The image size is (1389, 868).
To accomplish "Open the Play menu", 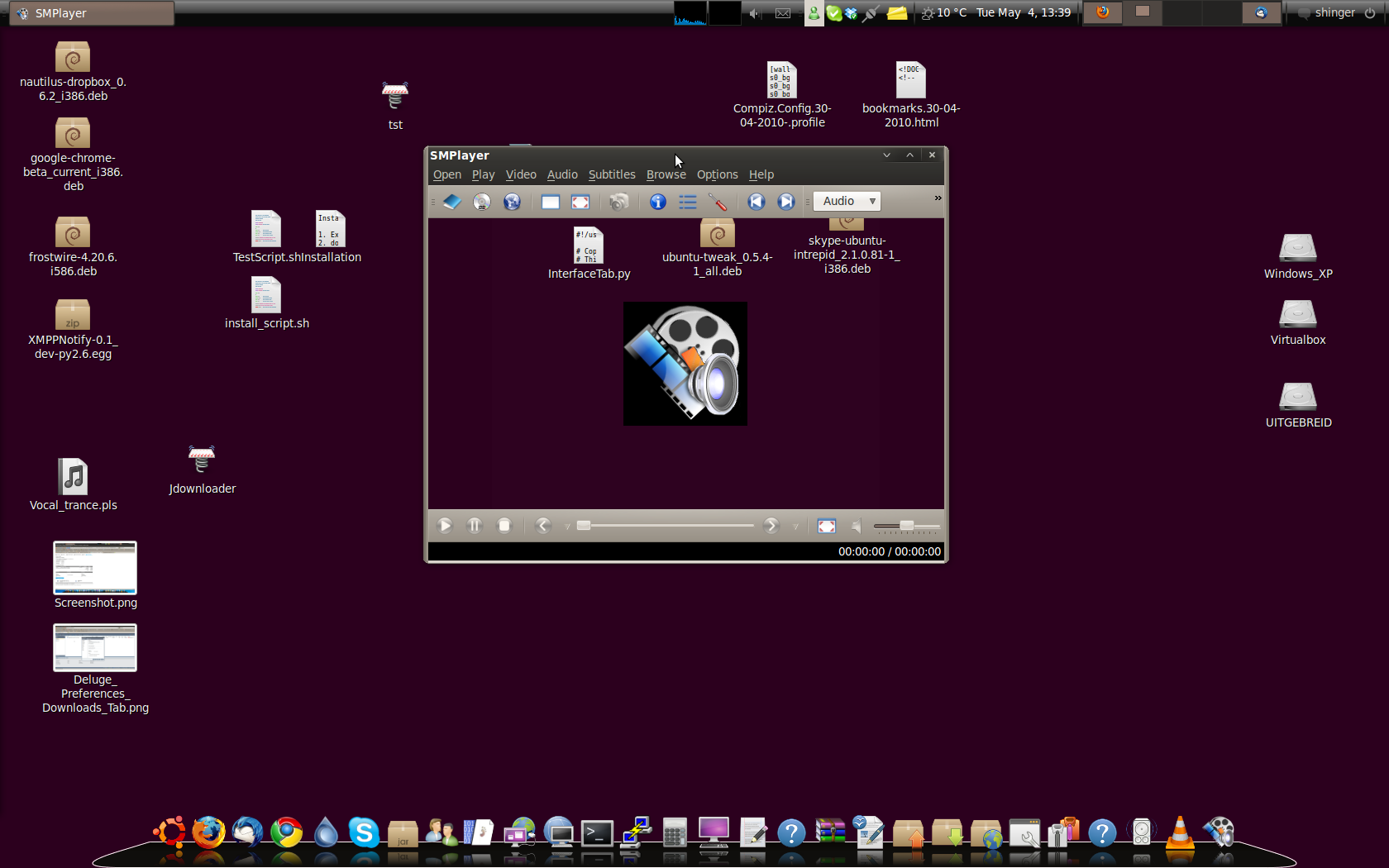I will coord(483,174).
